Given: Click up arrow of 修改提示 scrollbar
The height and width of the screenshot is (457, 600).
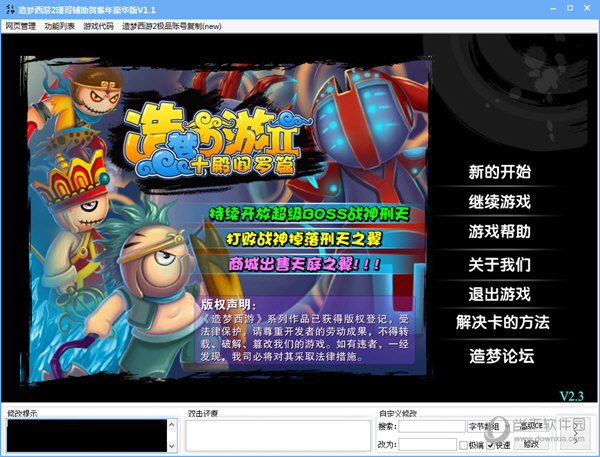Looking at the screenshot, I should click(x=172, y=424).
